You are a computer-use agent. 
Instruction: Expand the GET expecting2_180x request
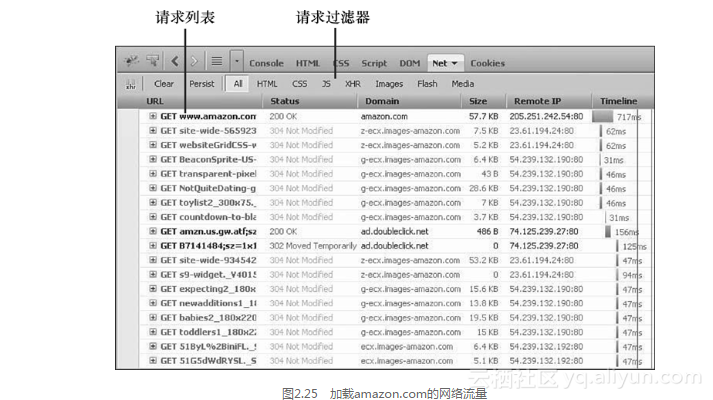153,289
